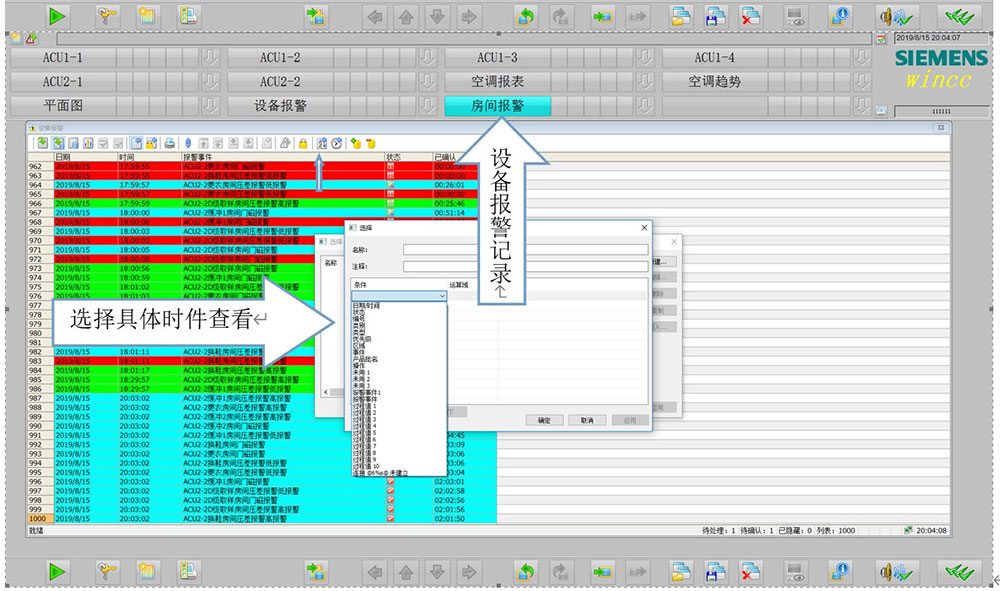Image resolution: width=1000 pixels, height=591 pixels.
Task: Show the short-term archive list in alarm toolbar
Action: point(58,143)
